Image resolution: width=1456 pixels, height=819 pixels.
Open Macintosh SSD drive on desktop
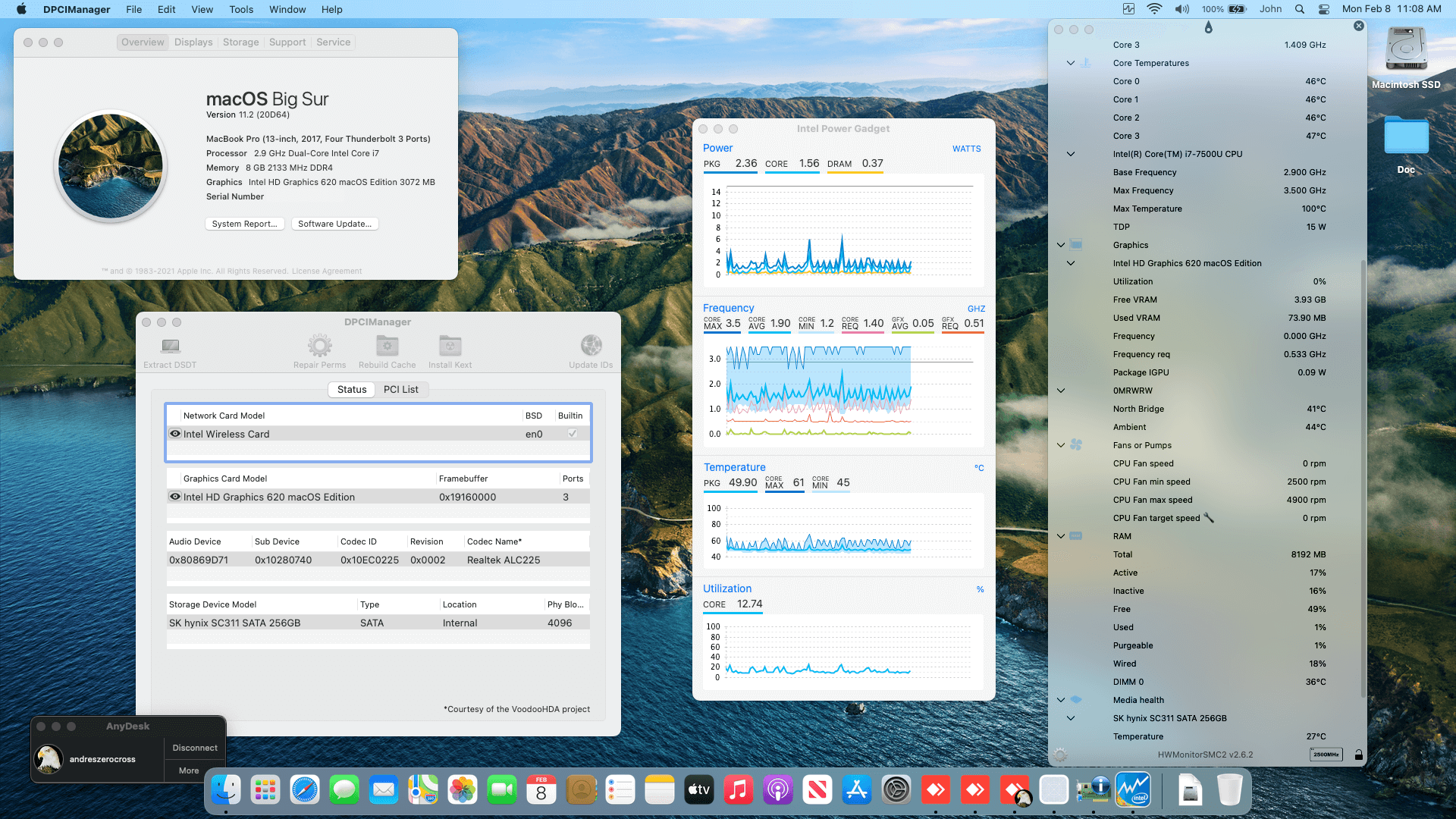(x=1406, y=49)
